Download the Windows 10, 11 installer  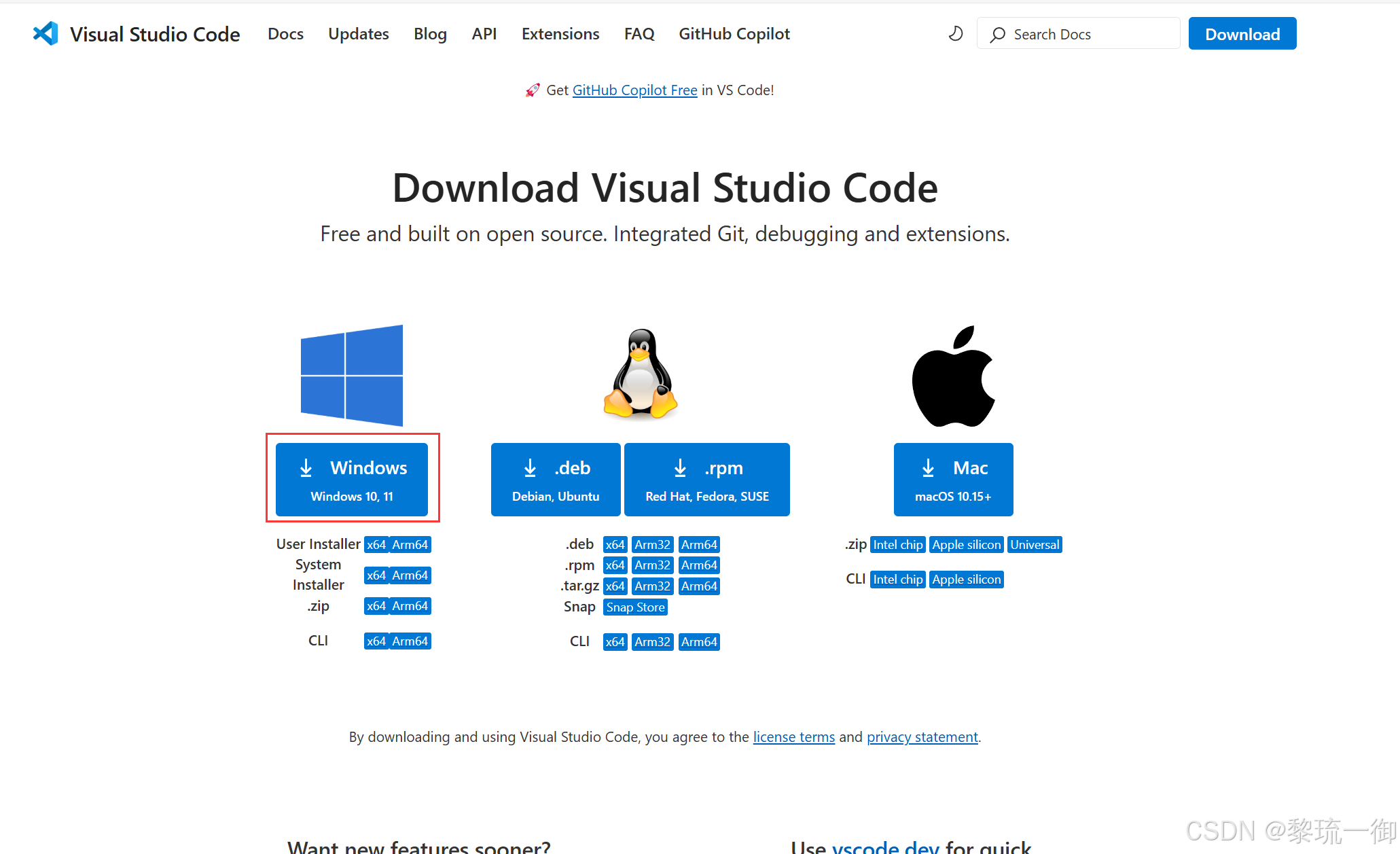click(x=352, y=480)
